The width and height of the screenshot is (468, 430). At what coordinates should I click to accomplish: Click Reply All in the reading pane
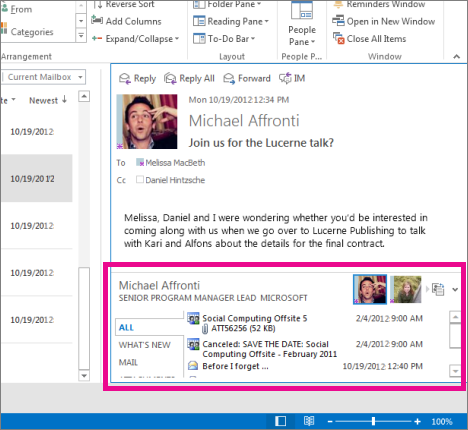(x=189, y=79)
